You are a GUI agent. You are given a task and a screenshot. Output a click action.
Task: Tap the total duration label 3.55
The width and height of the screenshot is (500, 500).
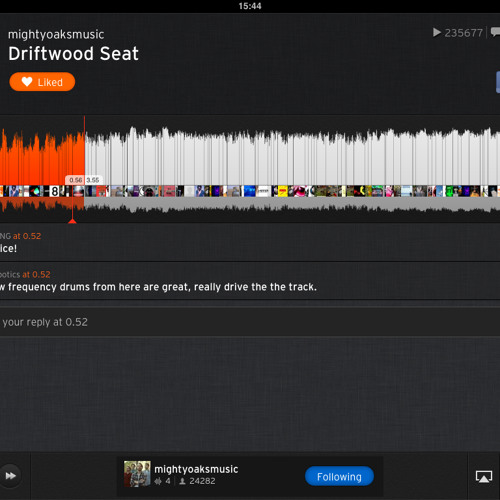(93, 180)
